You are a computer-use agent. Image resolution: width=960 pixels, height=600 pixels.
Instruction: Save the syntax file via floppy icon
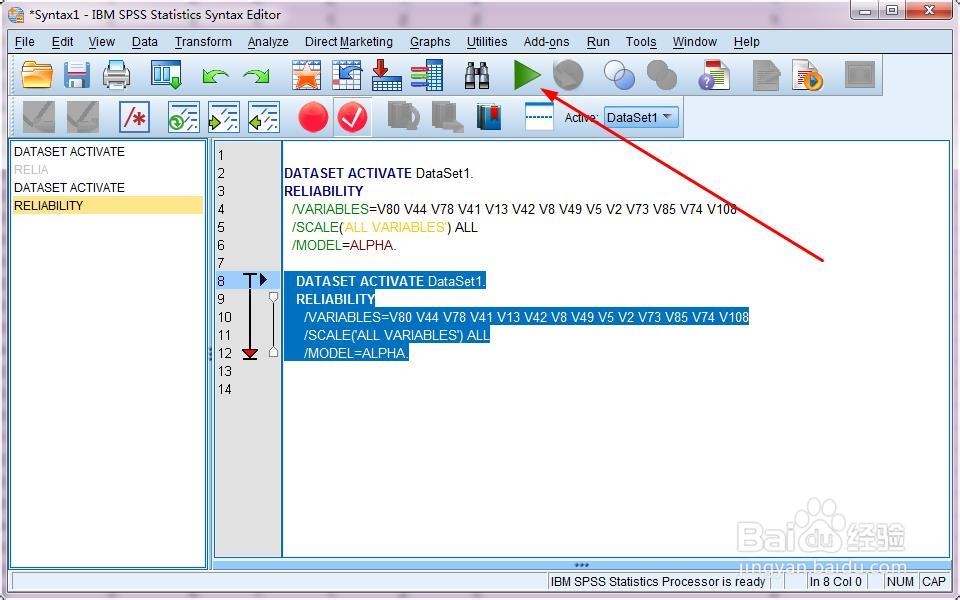click(x=77, y=75)
